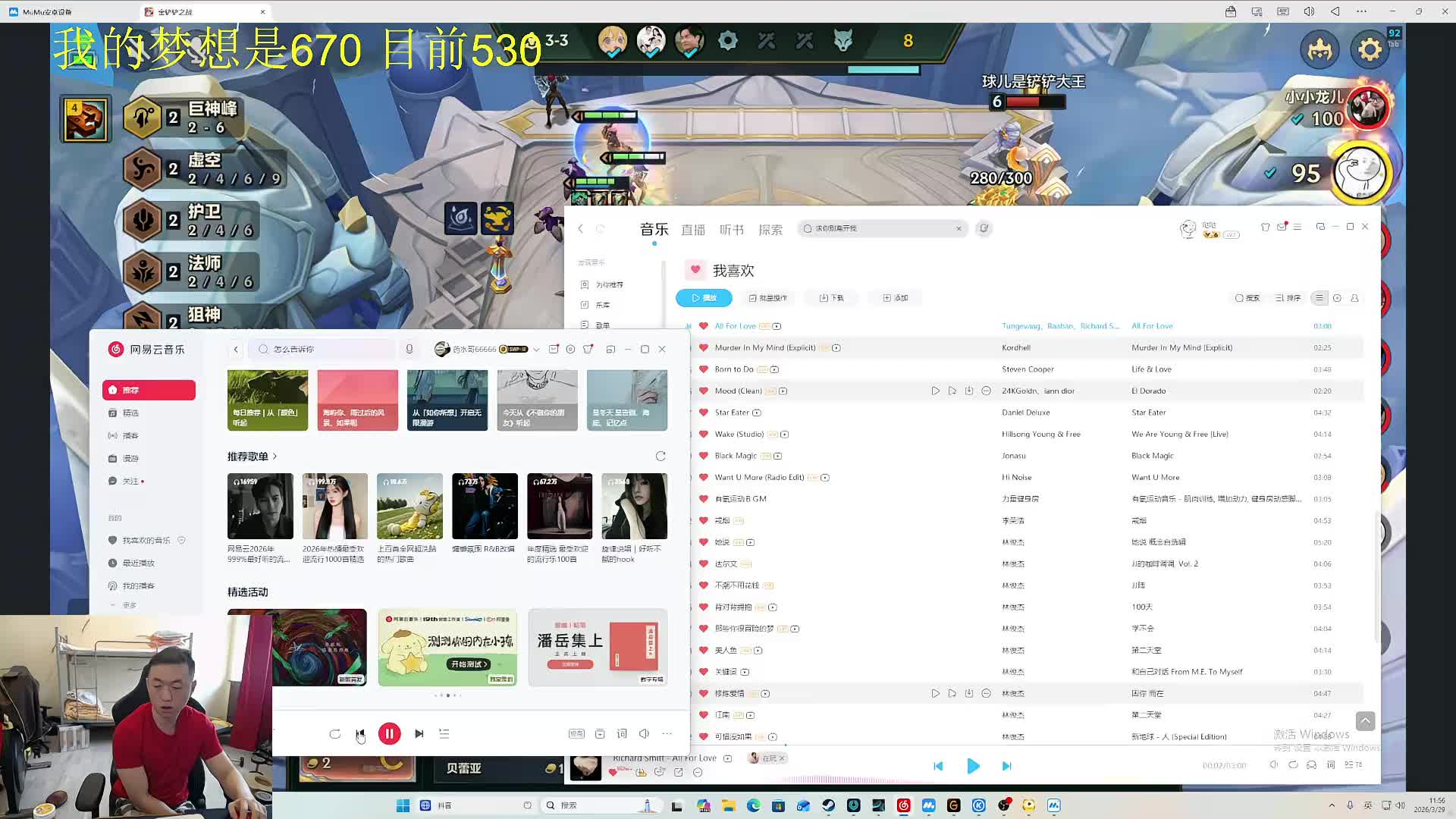The image size is (1456, 819).
Task: Click the skin (T-shirt) icon in music header
Action: pyautogui.click(x=1265, y=227)
